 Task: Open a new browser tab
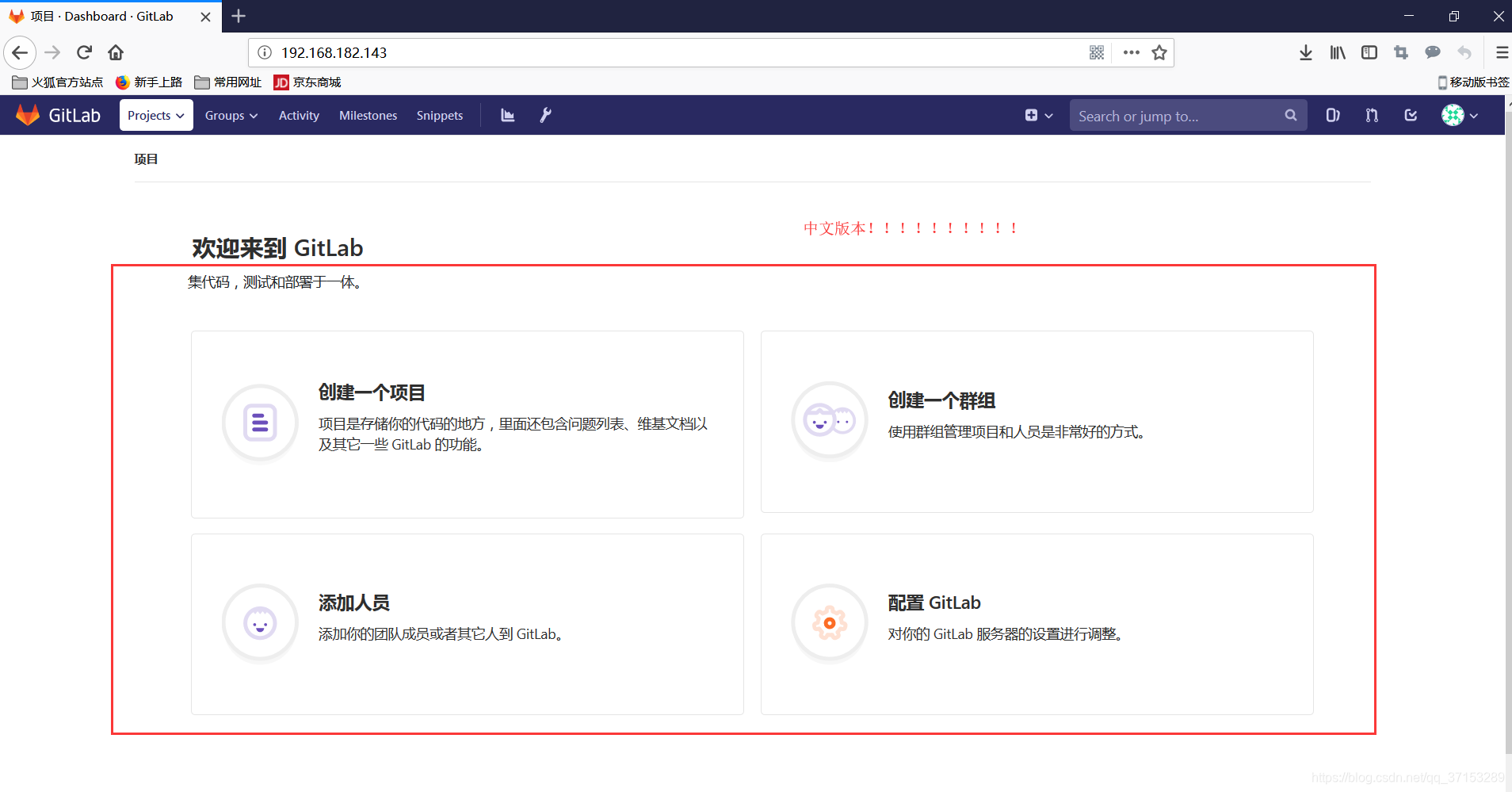coord(239,16)
